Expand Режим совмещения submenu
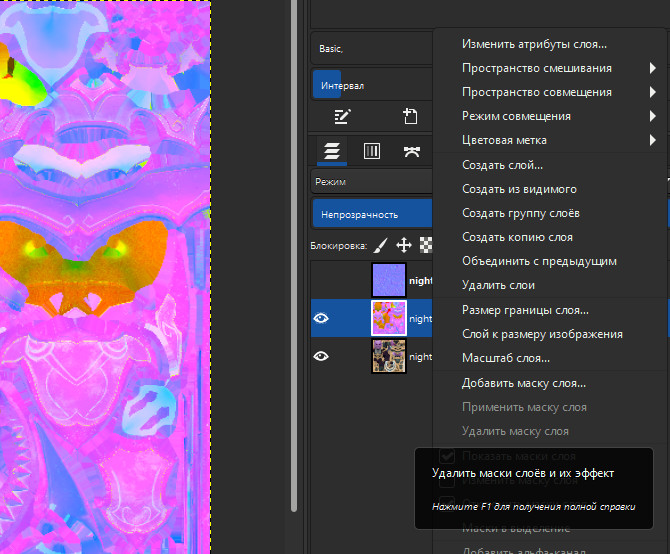The image size is (670, 554). [550, 116]
